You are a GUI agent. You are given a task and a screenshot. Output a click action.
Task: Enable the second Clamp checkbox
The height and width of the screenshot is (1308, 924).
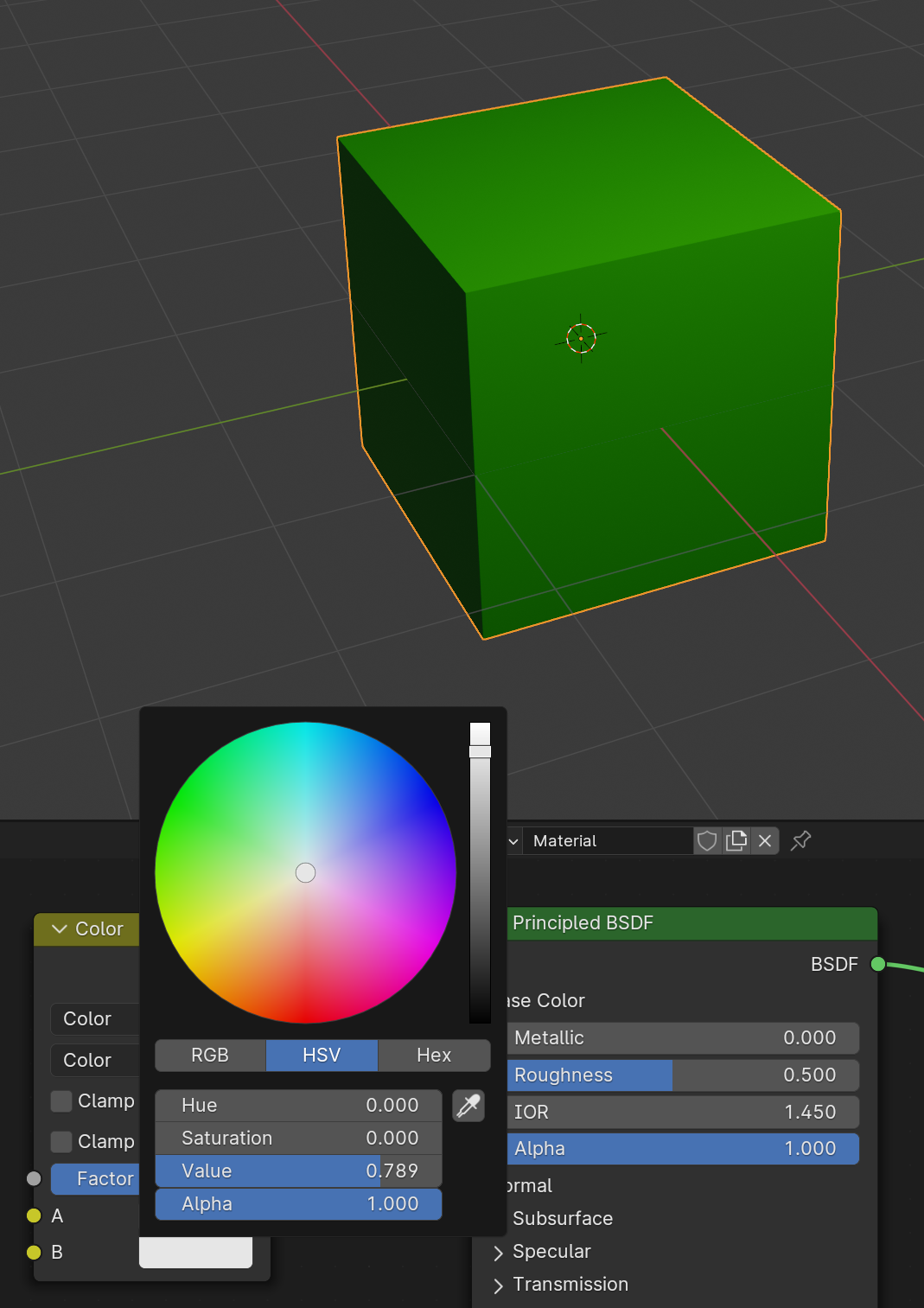61,1142
